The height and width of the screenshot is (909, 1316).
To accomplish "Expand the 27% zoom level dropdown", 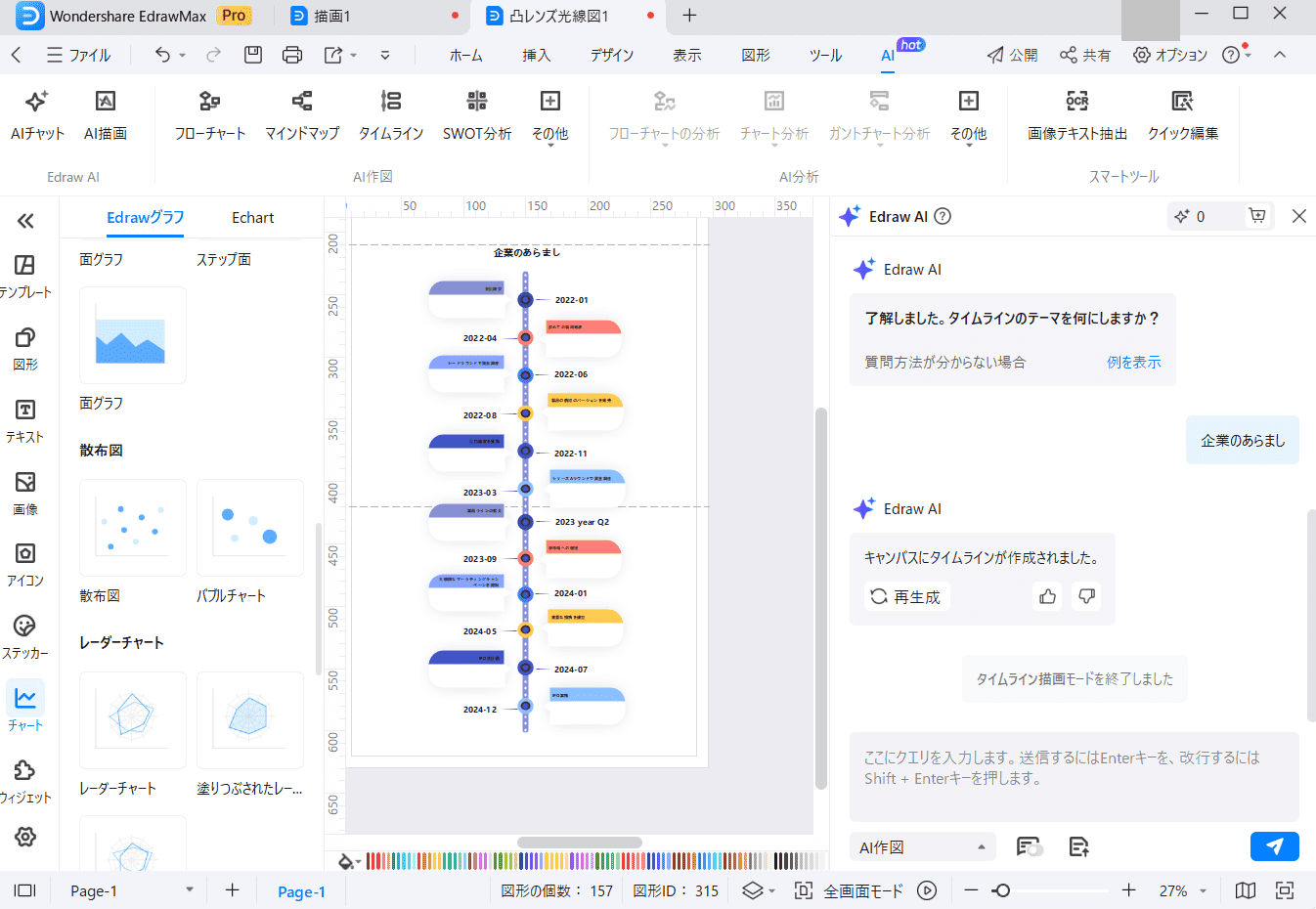I will [x=1204, y=890].
